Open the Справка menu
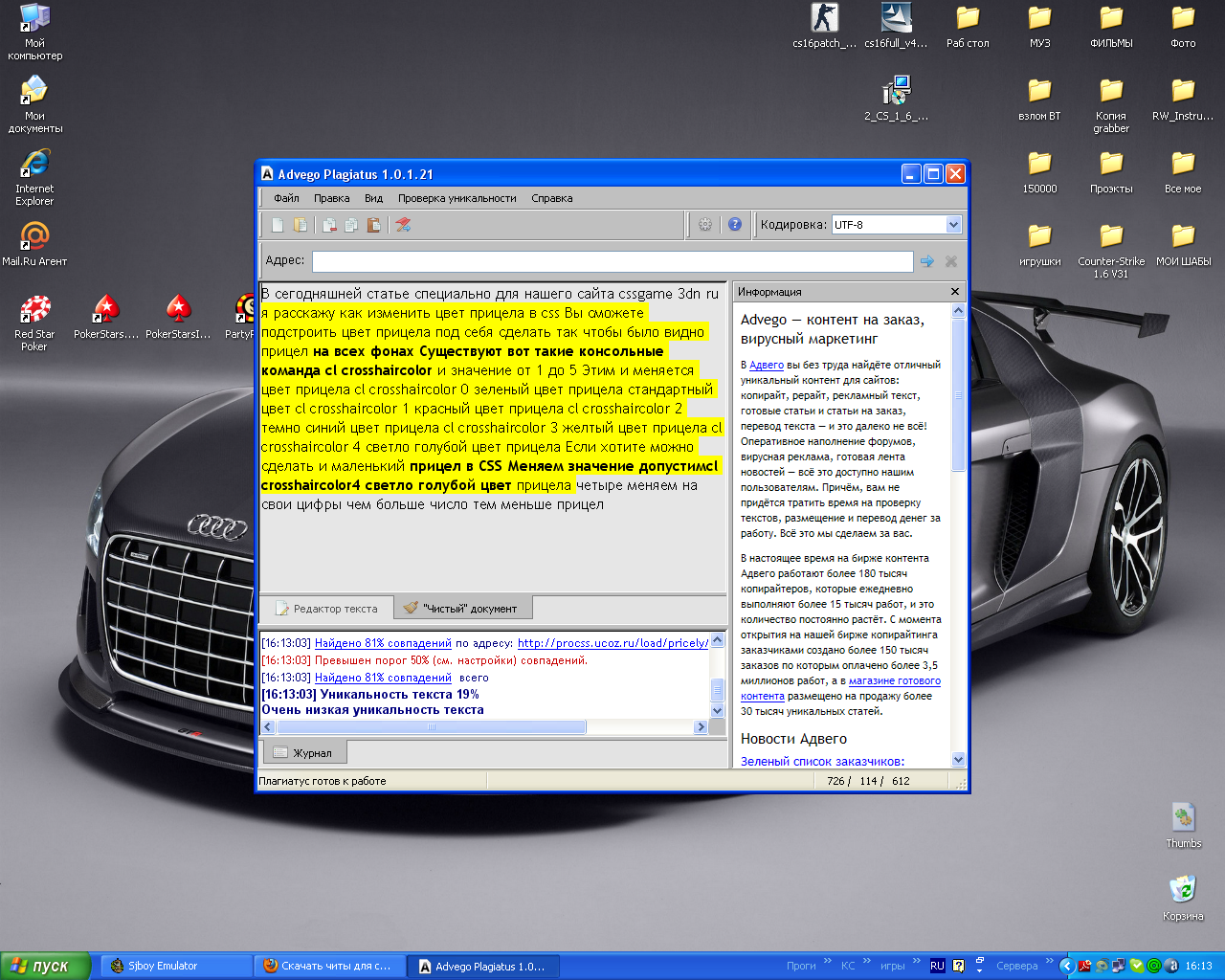This screenshot has height=980, width=1225. (x=552, y=198)
